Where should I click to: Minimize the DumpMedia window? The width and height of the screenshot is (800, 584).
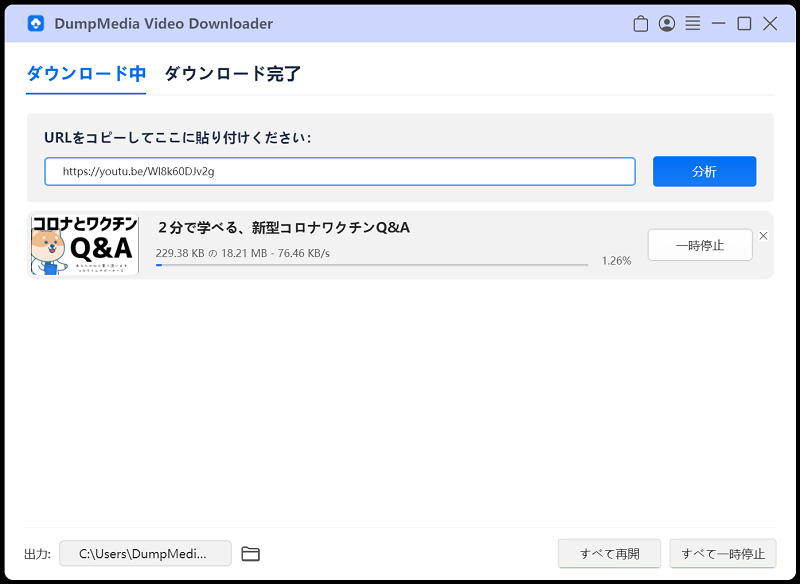pos(718,23)
